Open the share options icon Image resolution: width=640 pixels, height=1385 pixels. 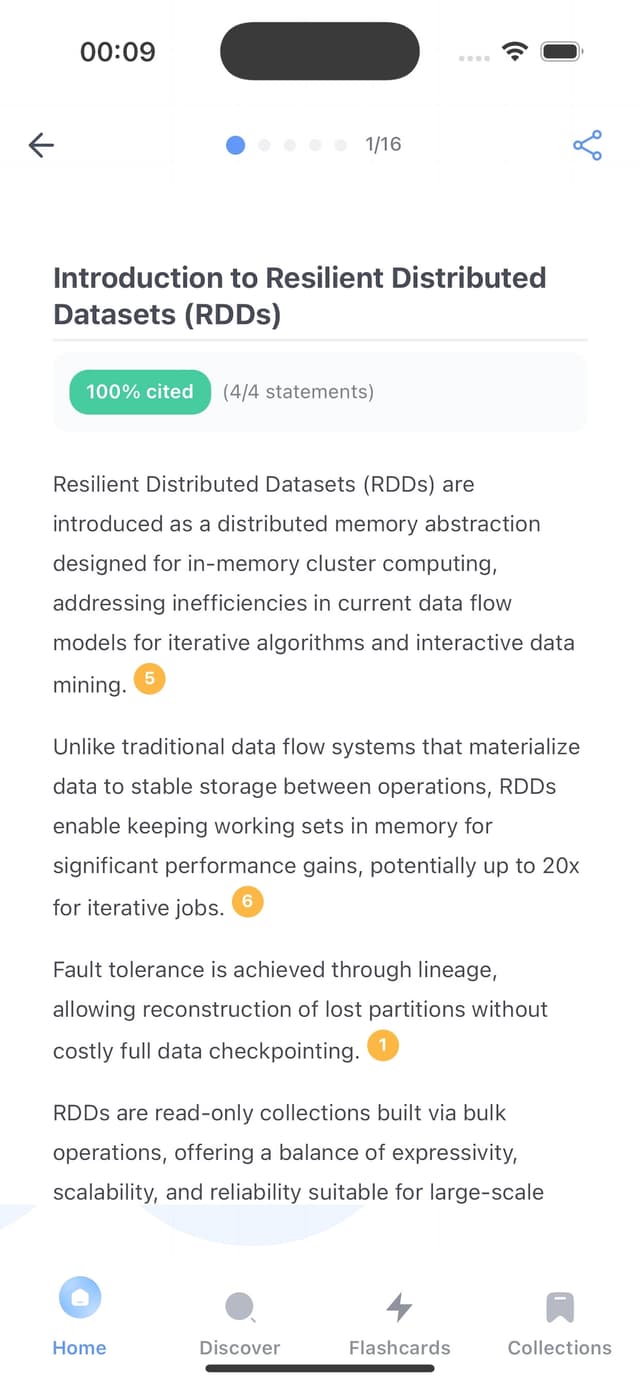[x=587, y=145]
